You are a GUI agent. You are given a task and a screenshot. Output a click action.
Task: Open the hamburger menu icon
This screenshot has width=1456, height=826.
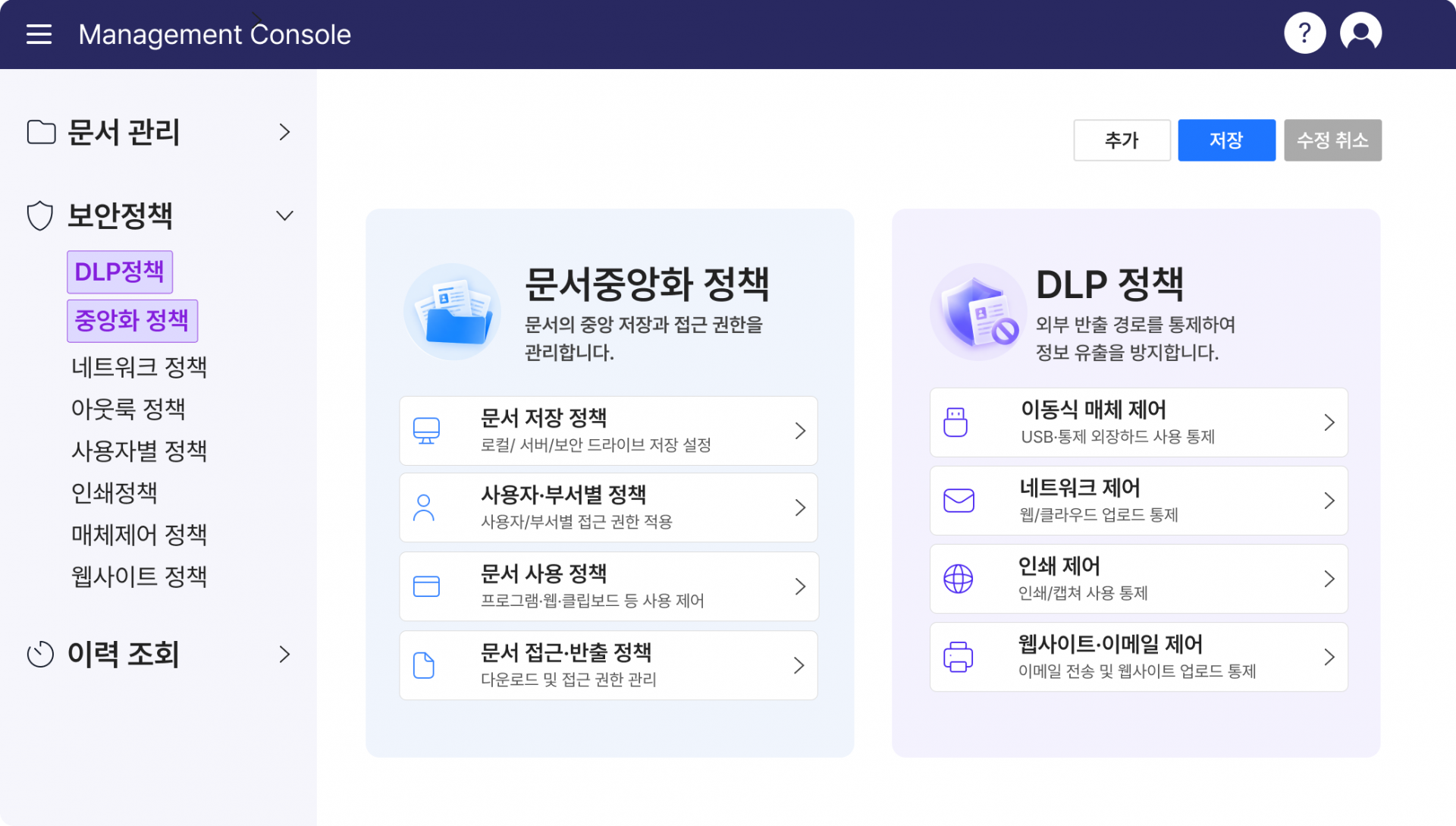(39, 34)
